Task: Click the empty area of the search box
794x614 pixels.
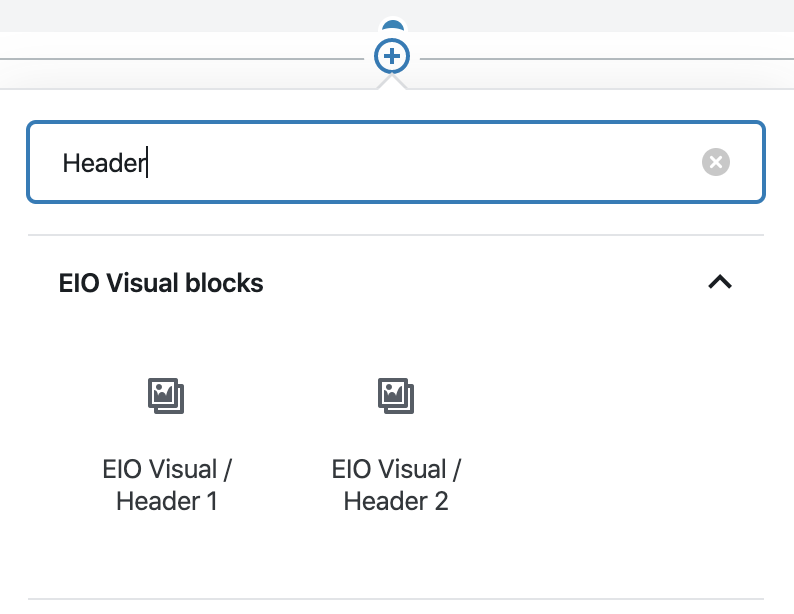Action: coord(420,162)
